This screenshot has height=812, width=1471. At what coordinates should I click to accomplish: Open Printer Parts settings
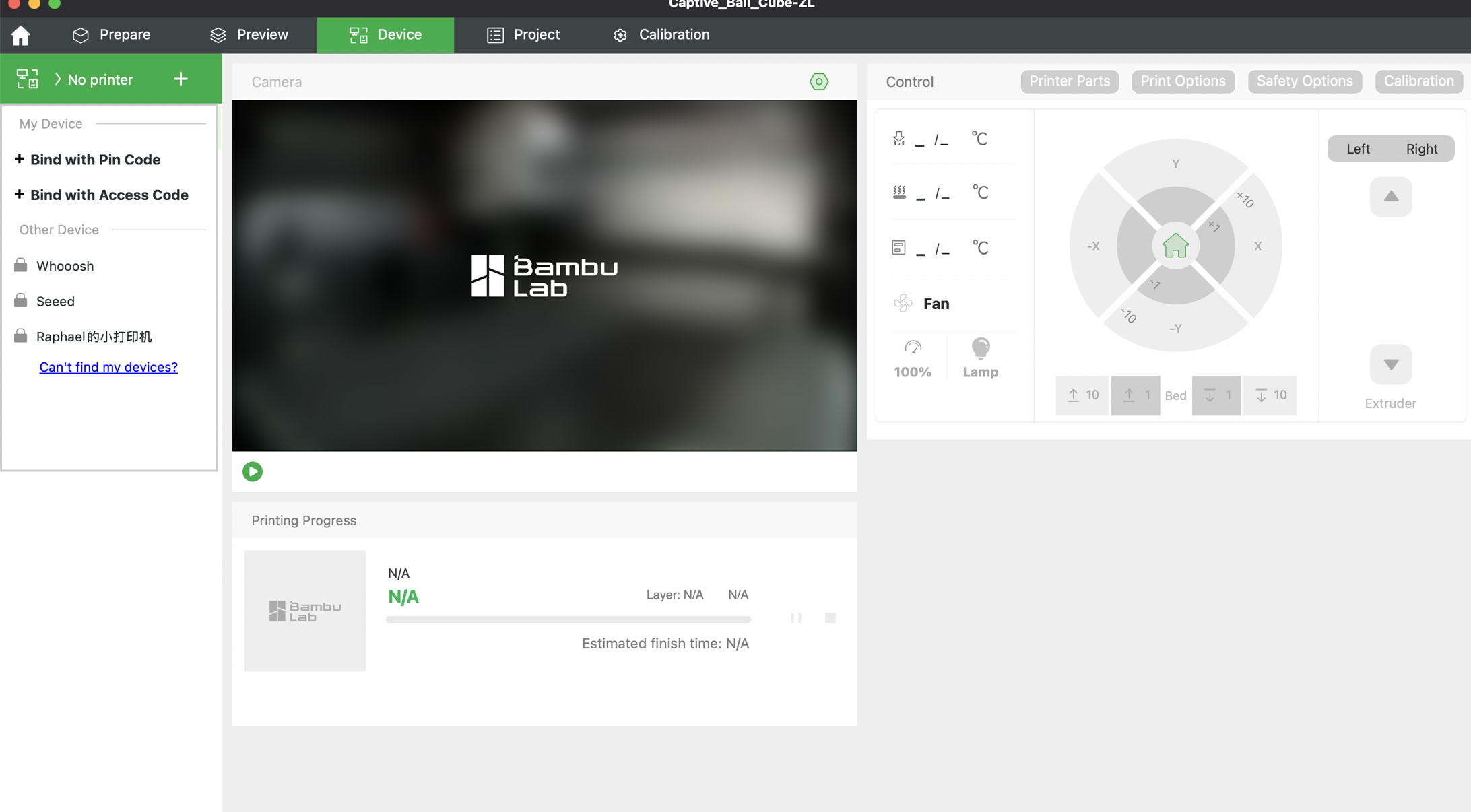(1070, 81)
